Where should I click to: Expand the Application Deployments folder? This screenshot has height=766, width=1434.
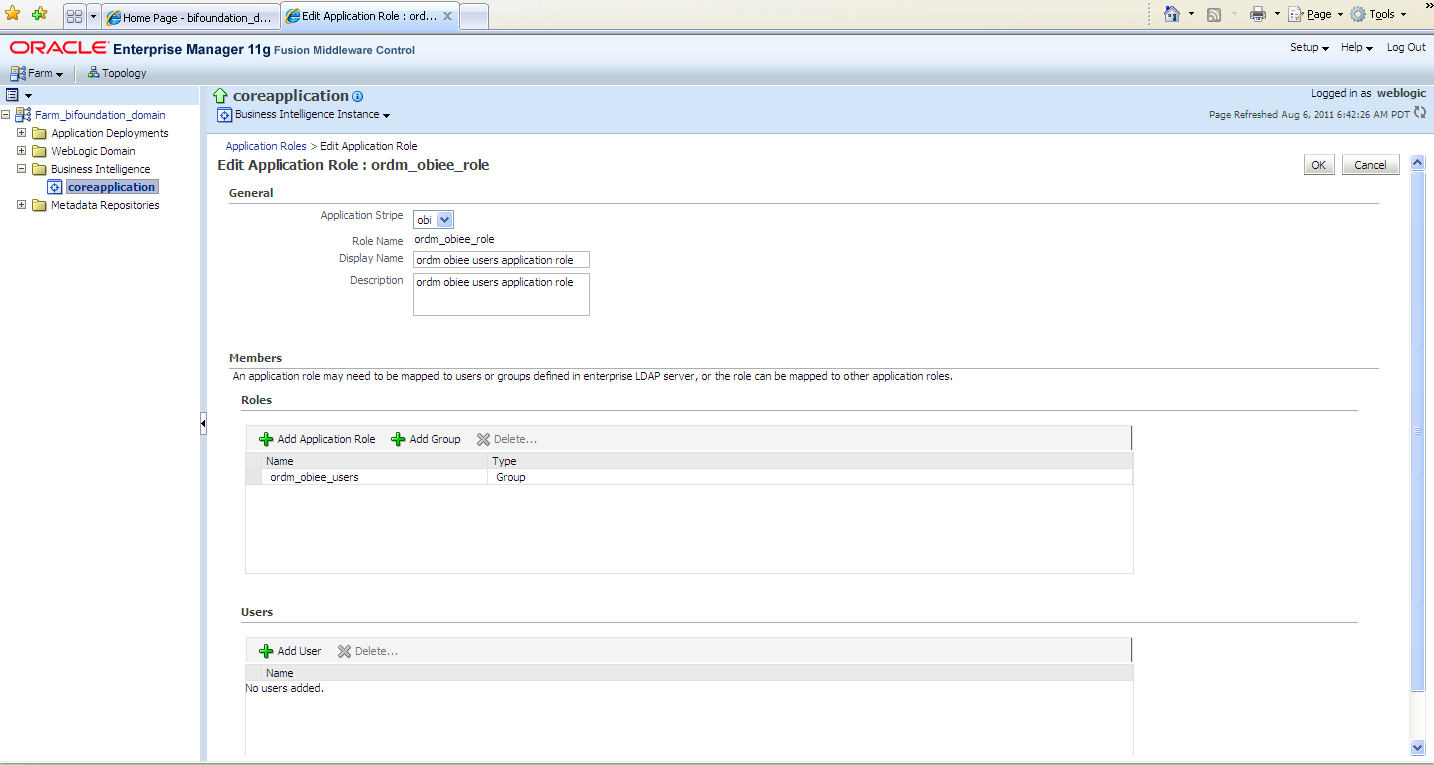coord(22,133)
